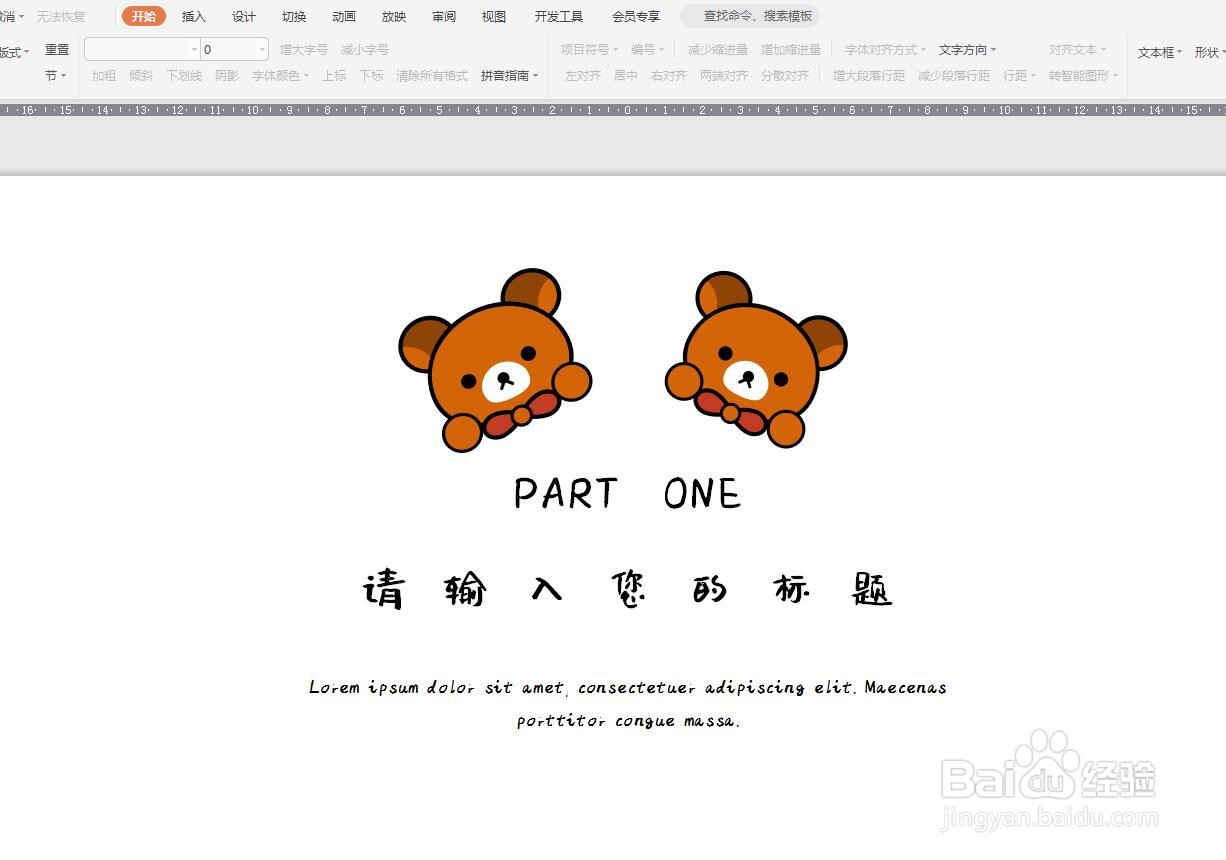Viewport: 1226px width, 860px height.
Task: Expand the 拼音指南 dropdown
Action: [x=509, y=76]
